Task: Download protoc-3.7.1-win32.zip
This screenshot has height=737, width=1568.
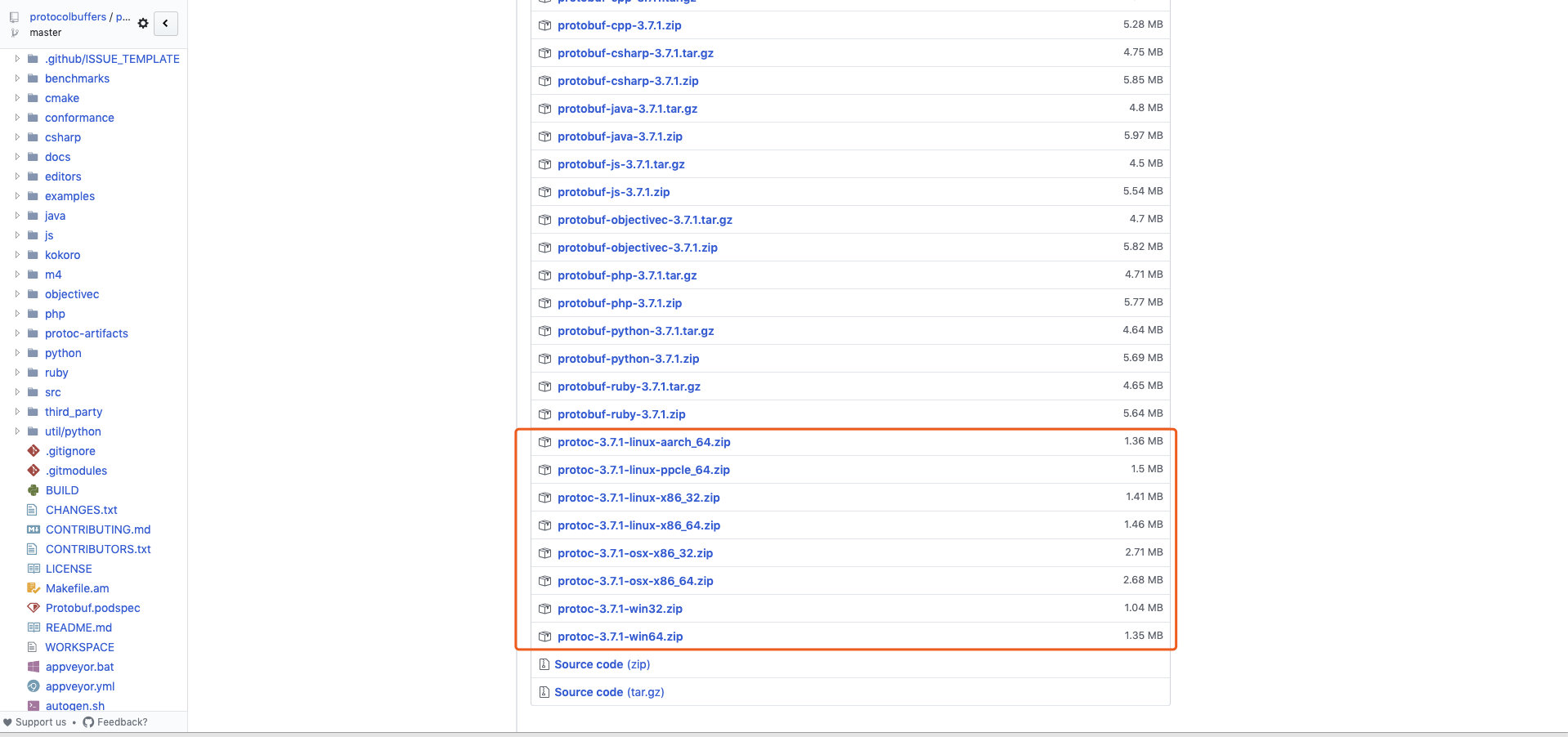Action: tap(620, 609)
